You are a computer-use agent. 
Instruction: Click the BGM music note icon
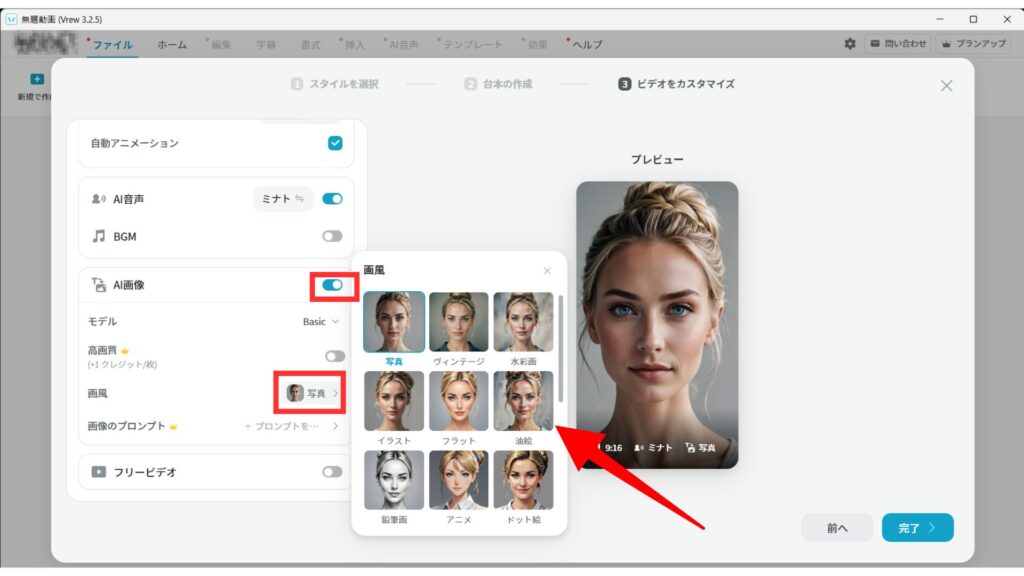point(98,237)
